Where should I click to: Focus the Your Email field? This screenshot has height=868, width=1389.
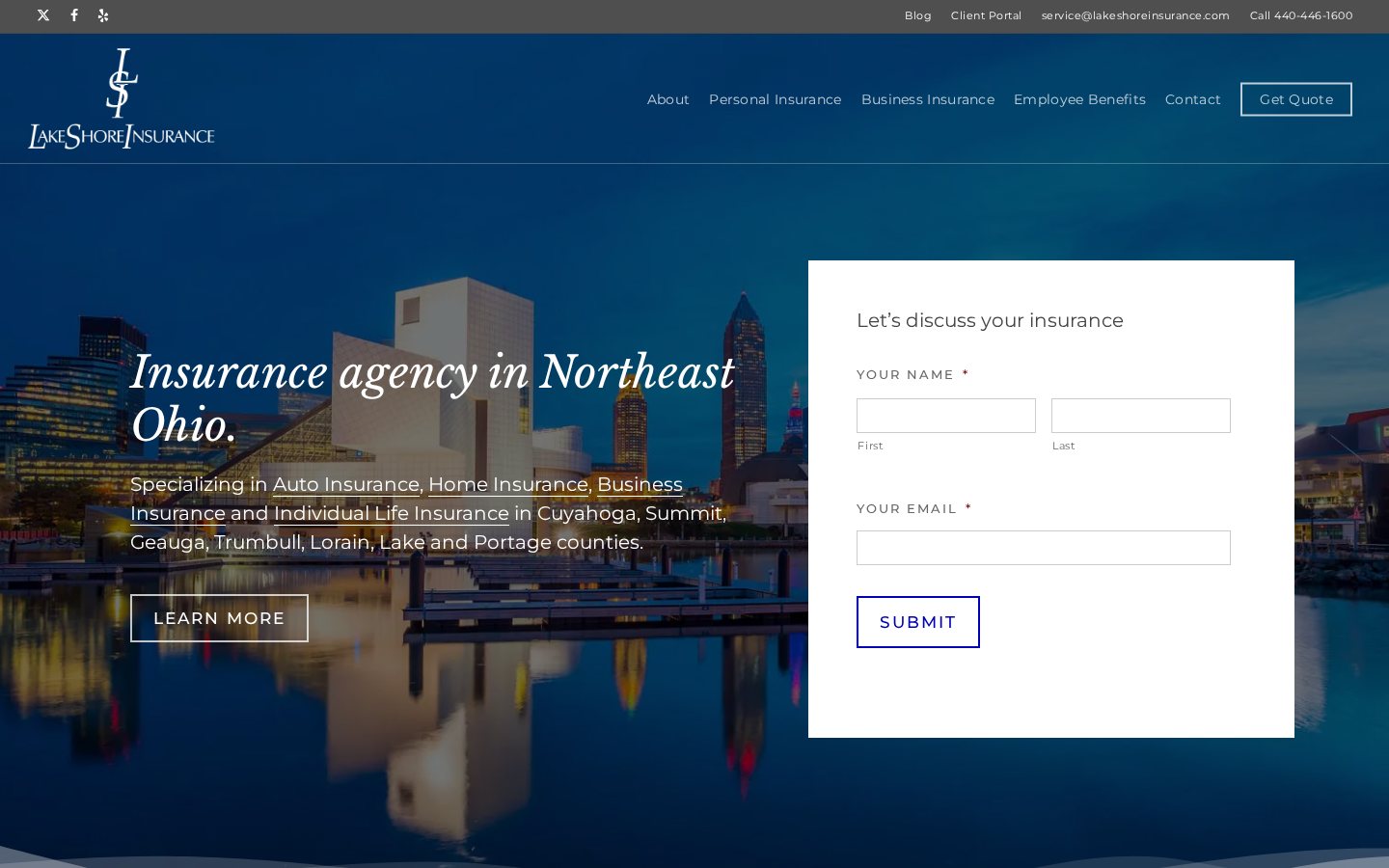[x=1044, y=548]
